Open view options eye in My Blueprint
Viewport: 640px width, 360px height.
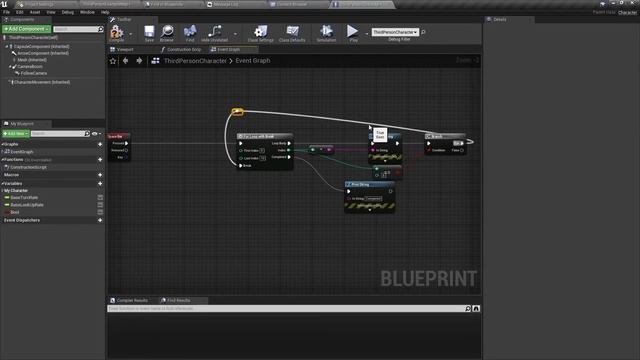(96, 133)
